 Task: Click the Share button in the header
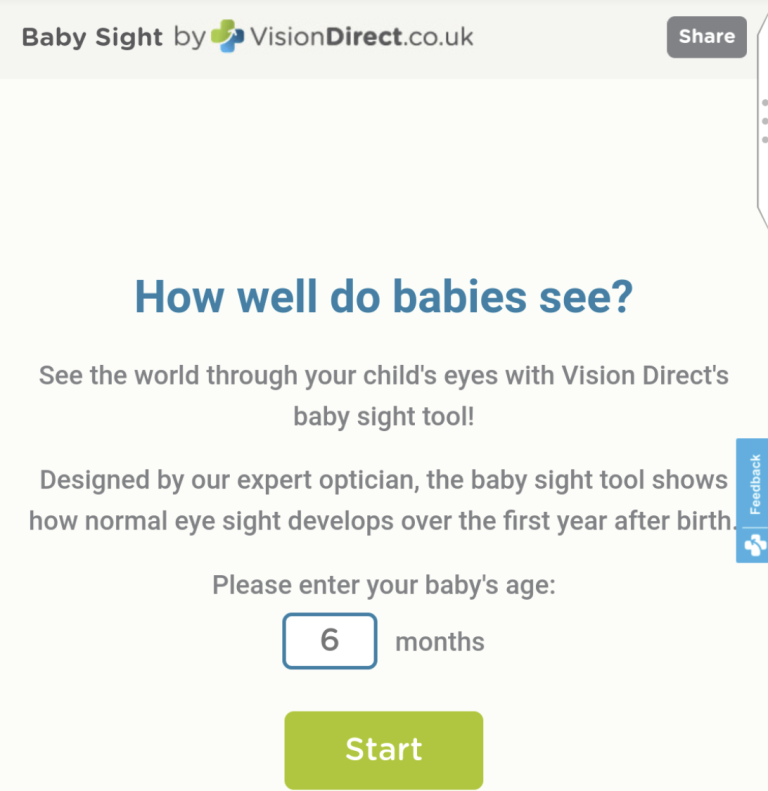point(706,37)
